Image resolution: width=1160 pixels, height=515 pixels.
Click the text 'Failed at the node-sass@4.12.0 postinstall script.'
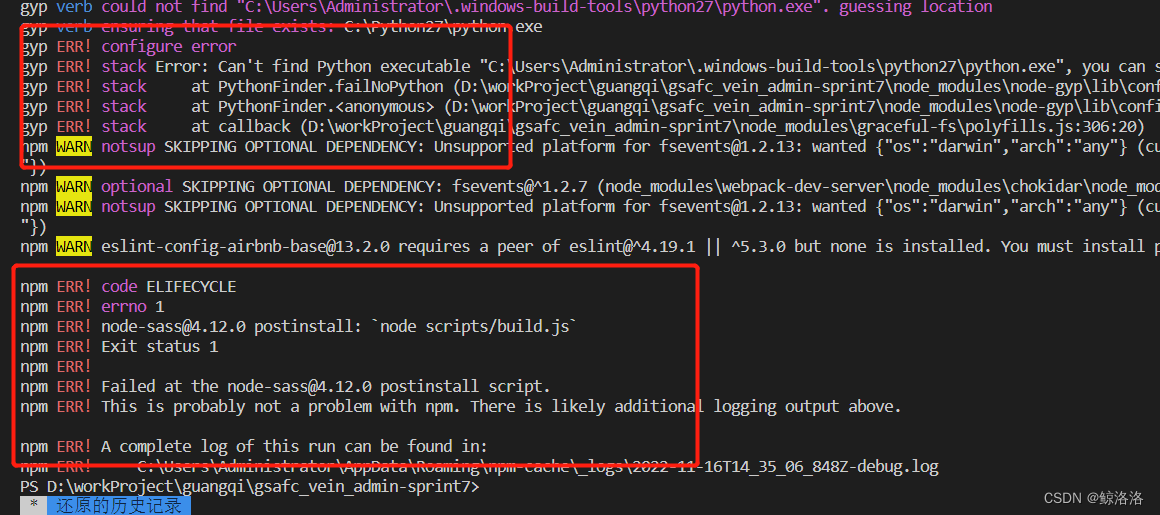[326, 386]
